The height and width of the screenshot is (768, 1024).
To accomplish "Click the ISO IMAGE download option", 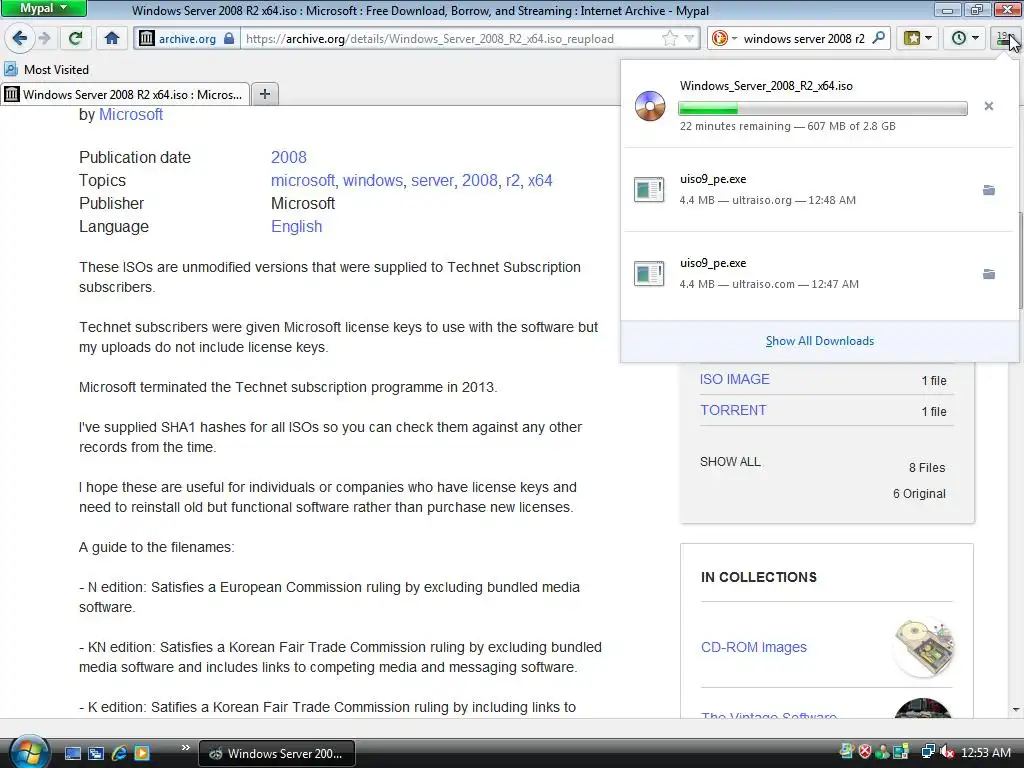I will pos(735,379).
